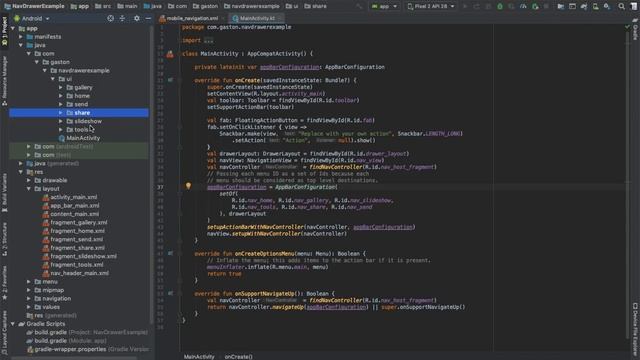640x360 pixels.
Task: Click the Collapse All icon in Project panel
Action: point(122,18)
